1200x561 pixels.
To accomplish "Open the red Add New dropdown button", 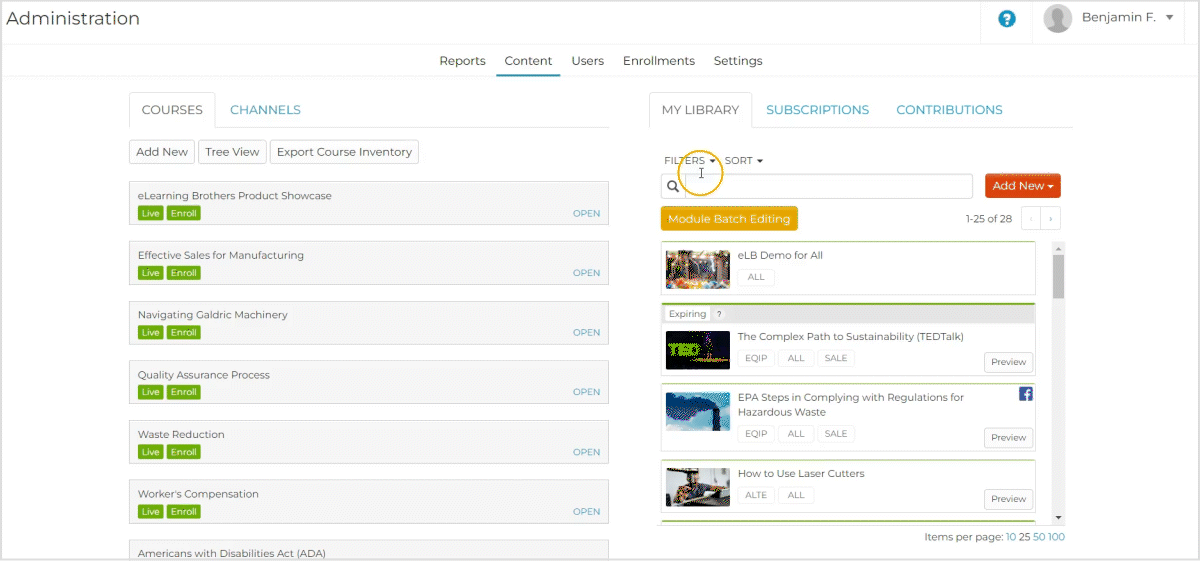I will (1022, 186).
